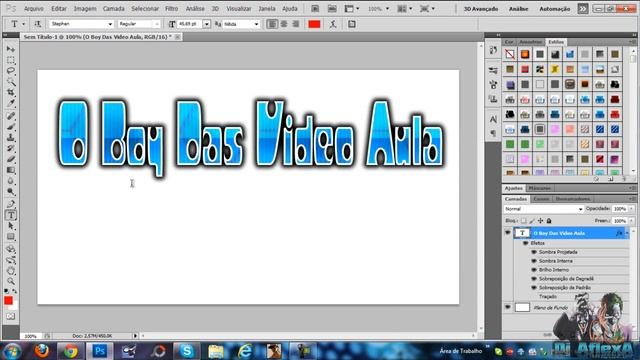The image size is (640, 360).
Task: Select the Brush tool
Action: [11, 127]
